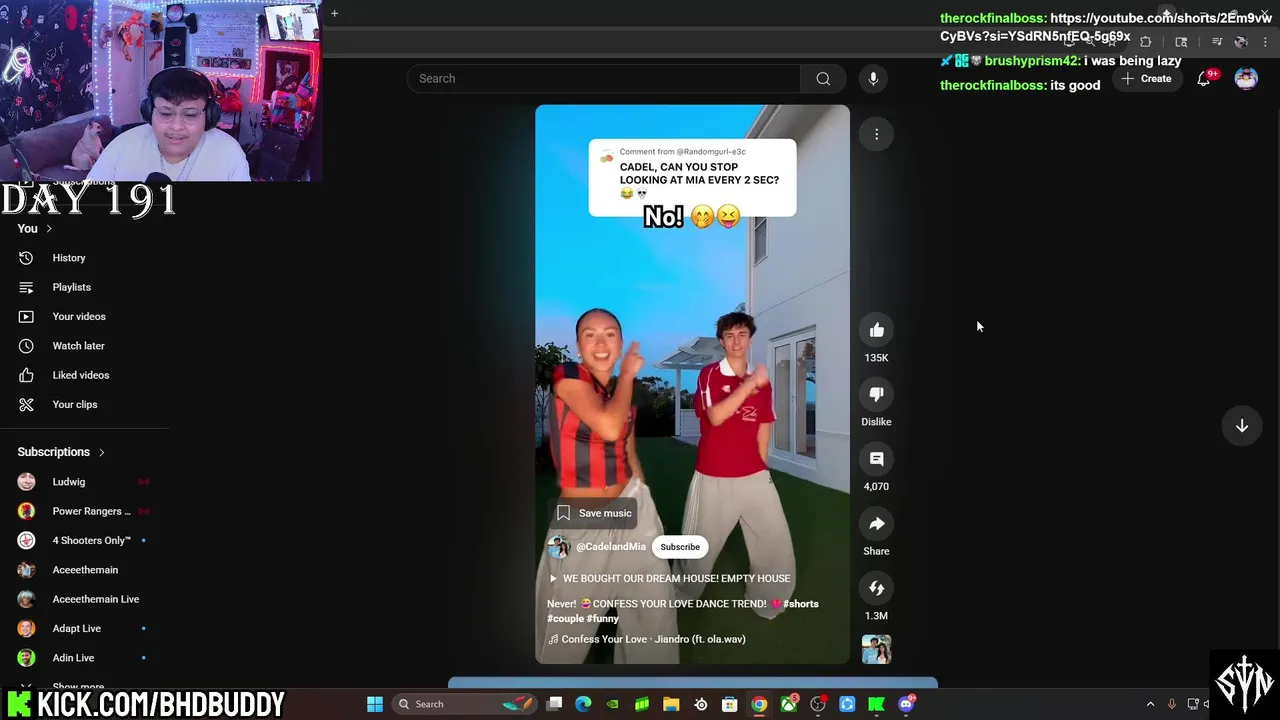Show hidden system tray icons
The width and height of the screenshot is (1280, 720).
tap(1150, 704)
